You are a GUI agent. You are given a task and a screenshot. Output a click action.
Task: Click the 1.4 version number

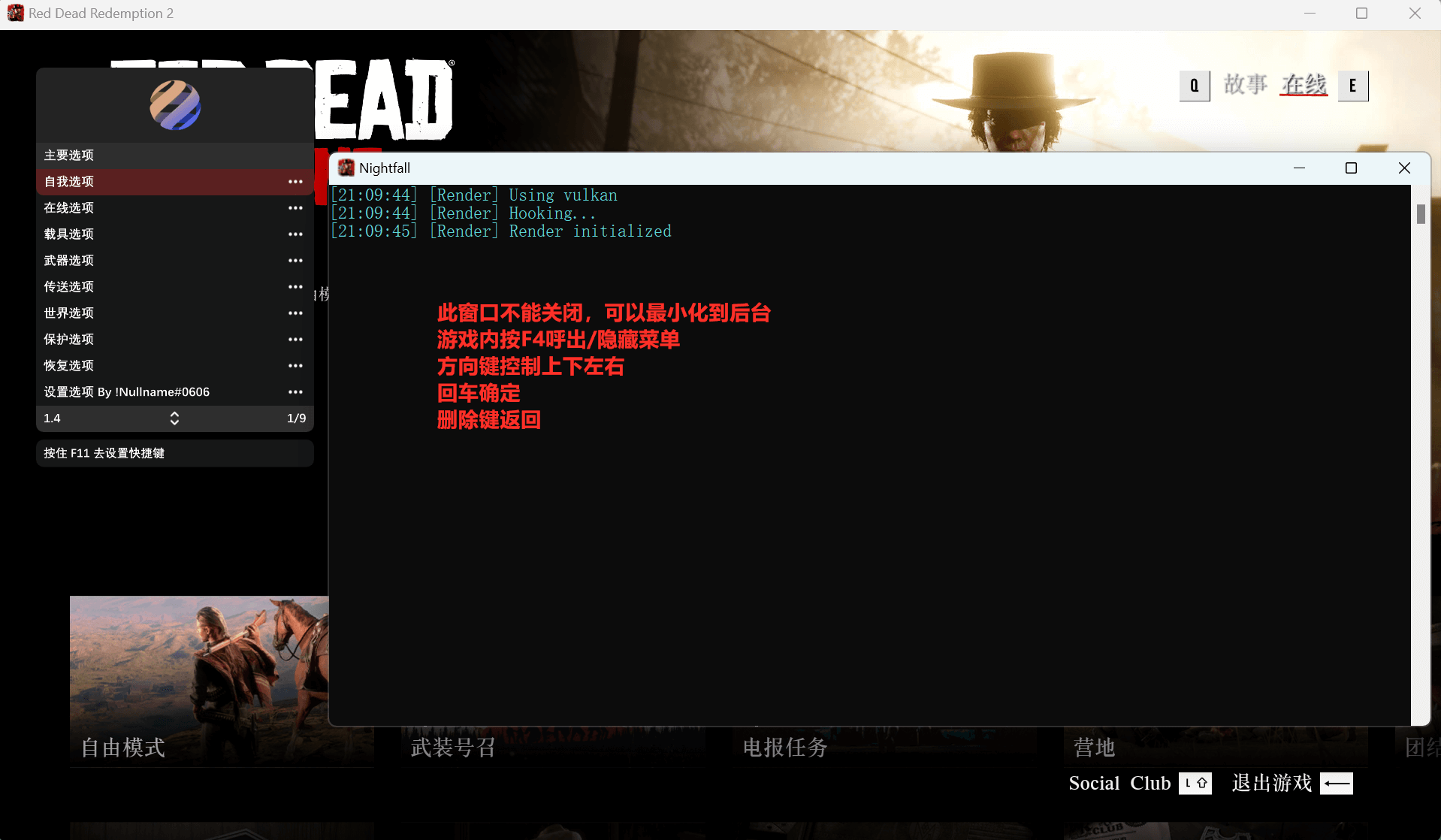pos(52,418)
